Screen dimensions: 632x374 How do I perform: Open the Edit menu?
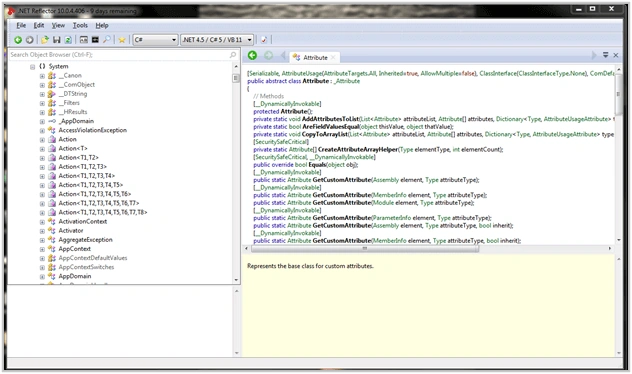point(39,25)
